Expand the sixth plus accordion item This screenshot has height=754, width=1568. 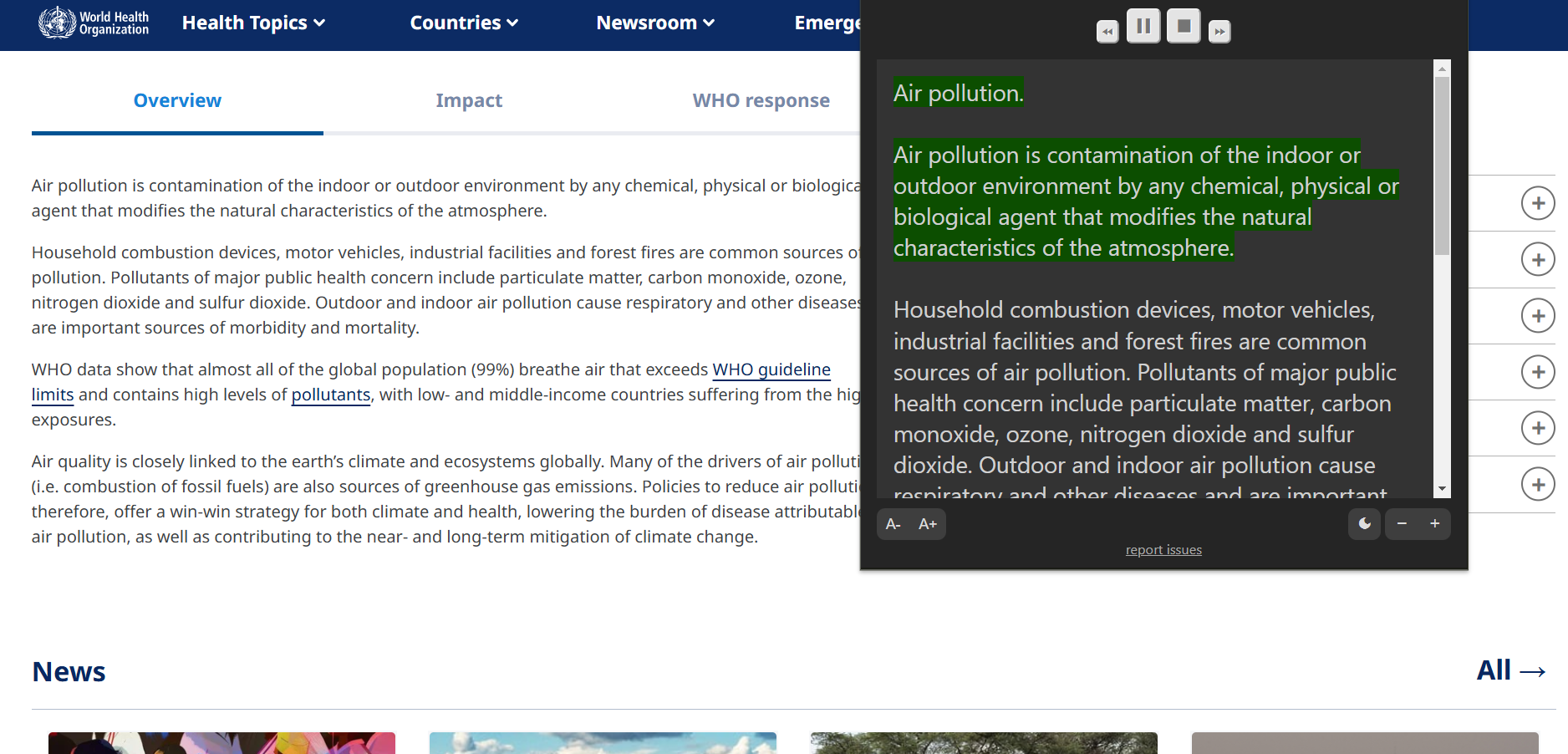[1538, 484]
